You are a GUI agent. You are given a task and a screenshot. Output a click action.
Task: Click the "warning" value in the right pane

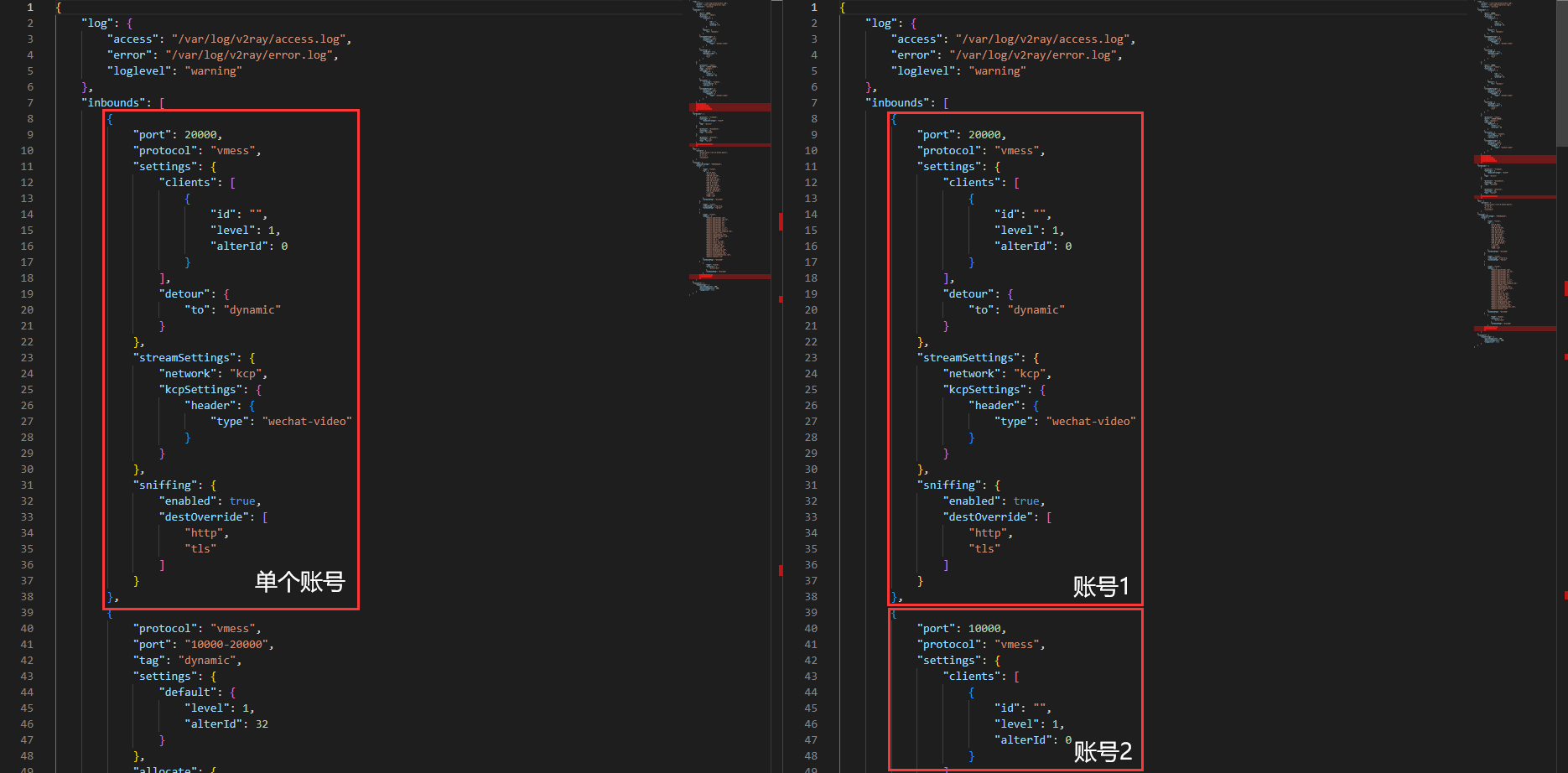tap(998, 71)
